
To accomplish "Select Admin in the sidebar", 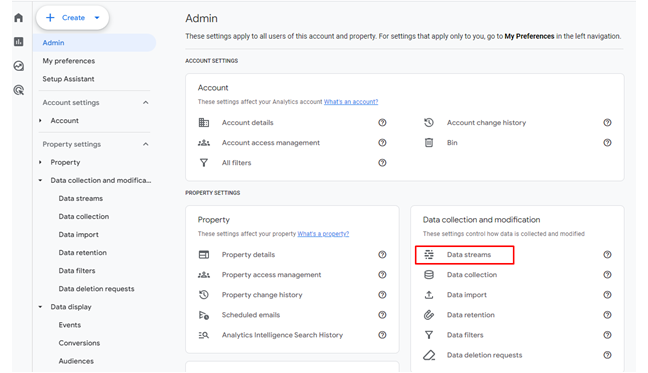I will tap(94, 43).
